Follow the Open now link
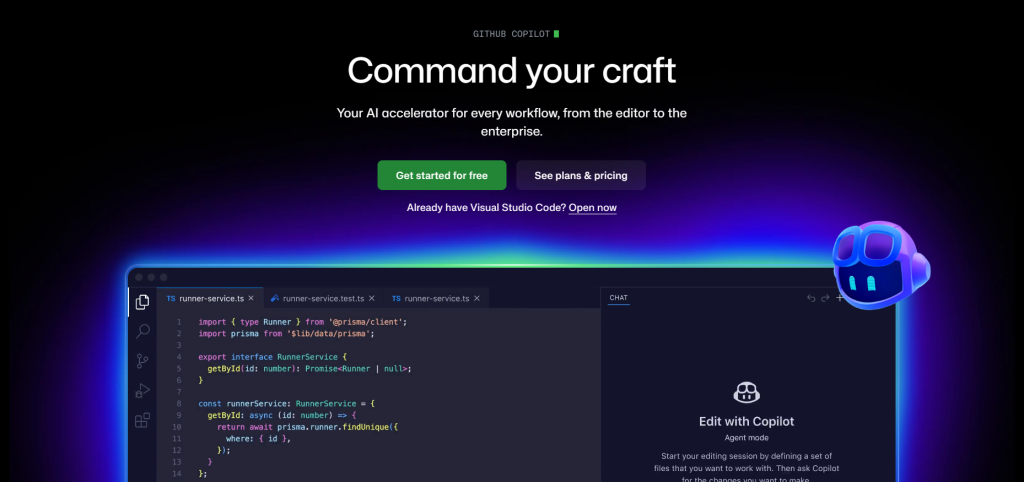The height and width of the screenshot is (482, 1024). (592, 208)
